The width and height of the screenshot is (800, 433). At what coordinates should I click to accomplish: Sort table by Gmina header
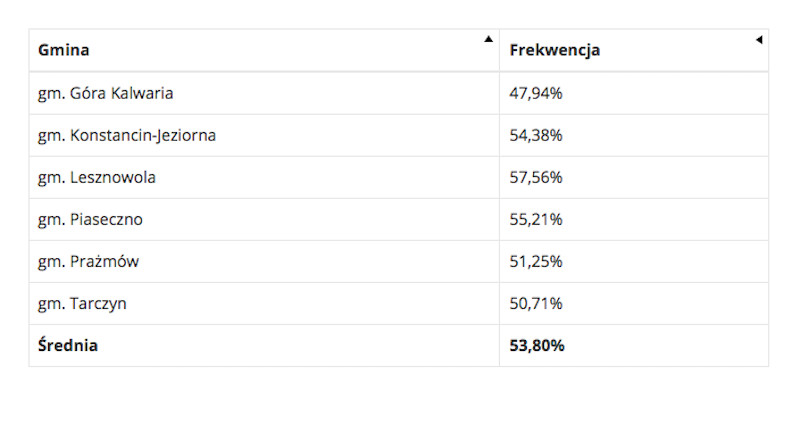click(x=264, y=50)
